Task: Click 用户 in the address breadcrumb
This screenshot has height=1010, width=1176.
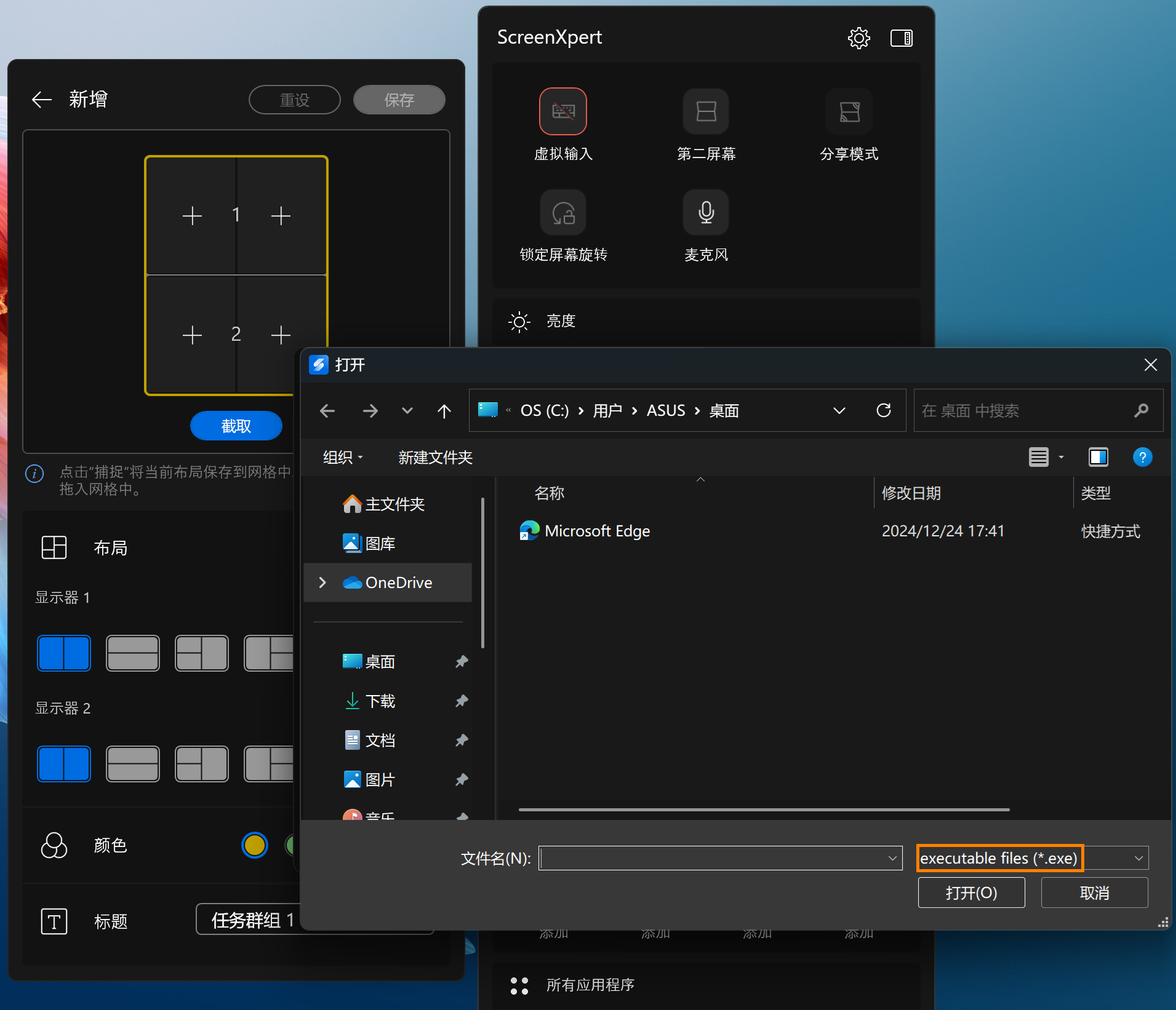Action: click(607, 410)
